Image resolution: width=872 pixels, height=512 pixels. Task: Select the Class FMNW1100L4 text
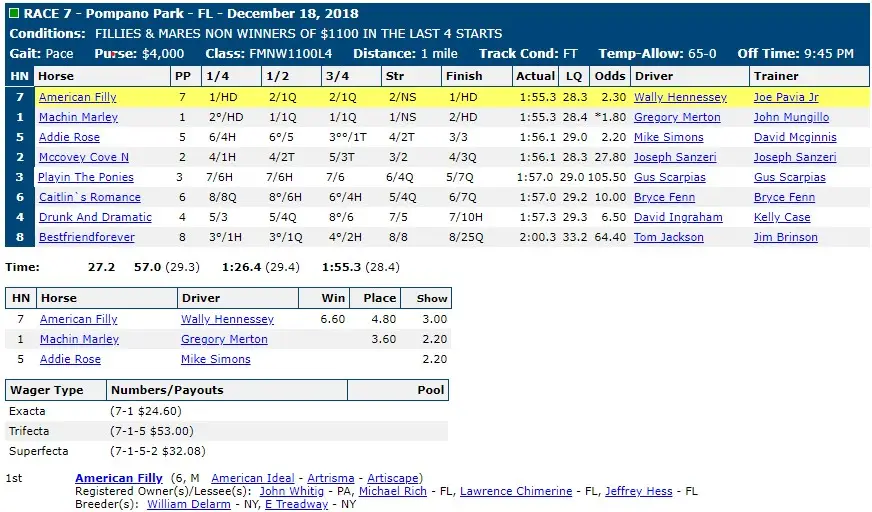coord(269,54)
